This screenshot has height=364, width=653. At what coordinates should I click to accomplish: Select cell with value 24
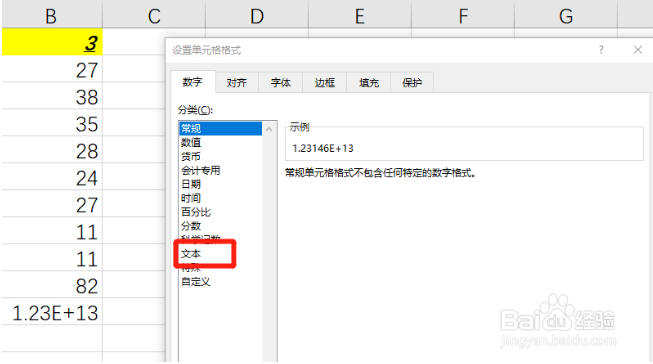(52, 177)
